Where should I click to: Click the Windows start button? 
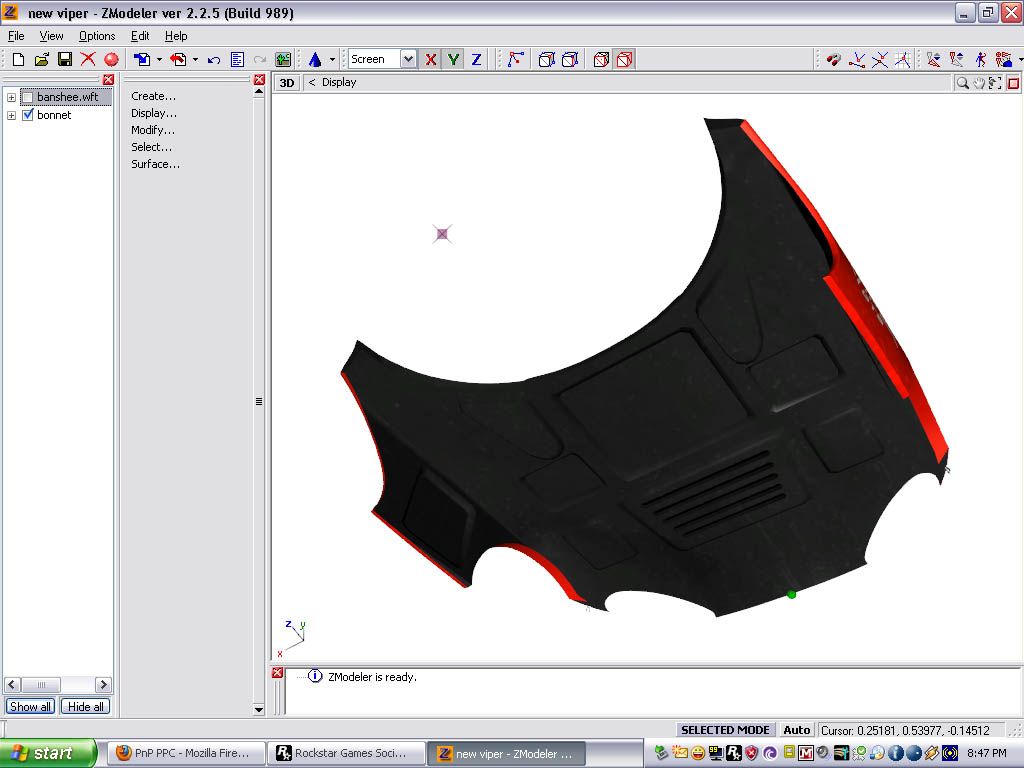pyautogui.click(x=47, y=753)
